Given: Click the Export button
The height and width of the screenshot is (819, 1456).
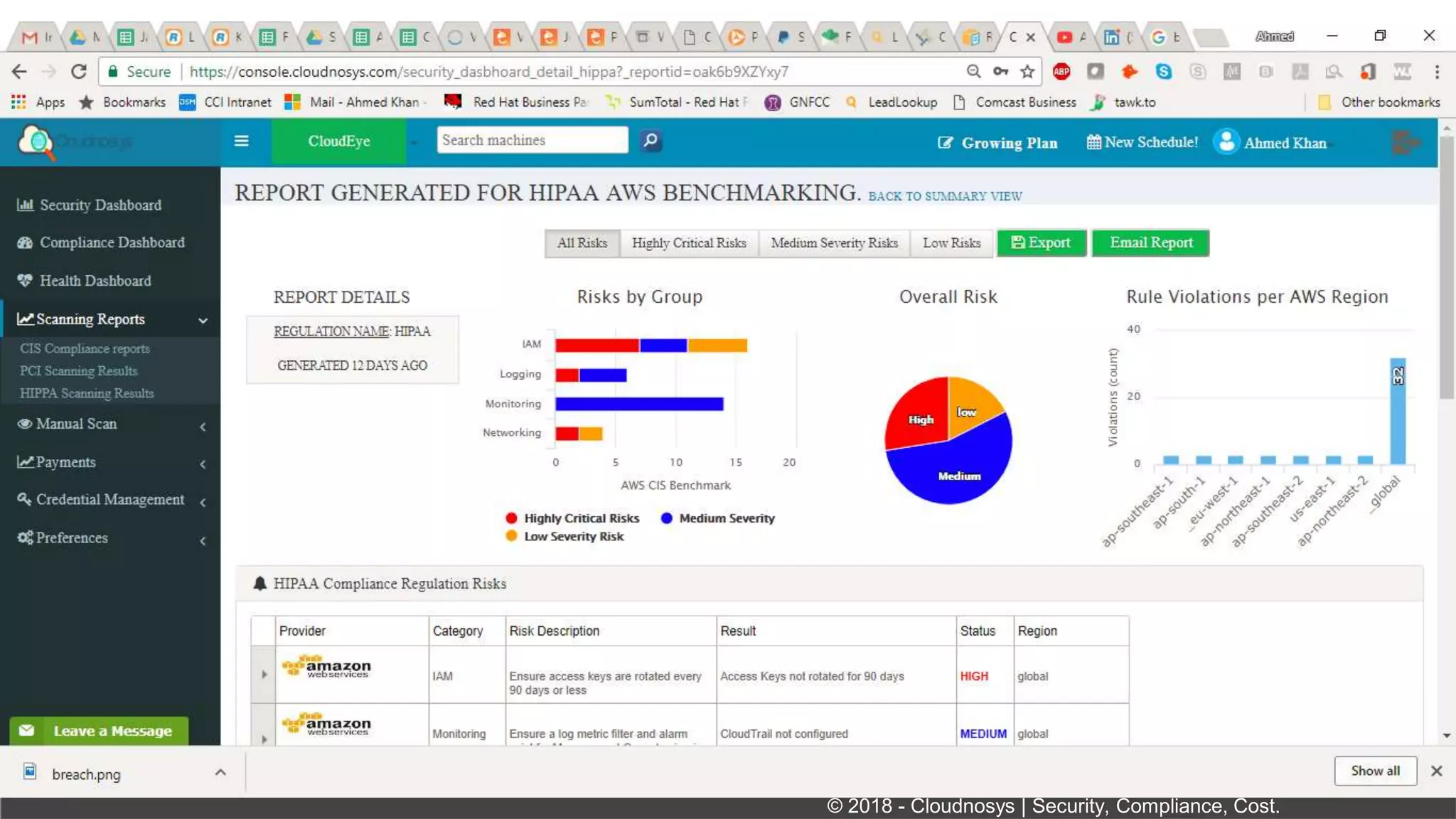Looking at the screenshot, I should coord(1042,243).
